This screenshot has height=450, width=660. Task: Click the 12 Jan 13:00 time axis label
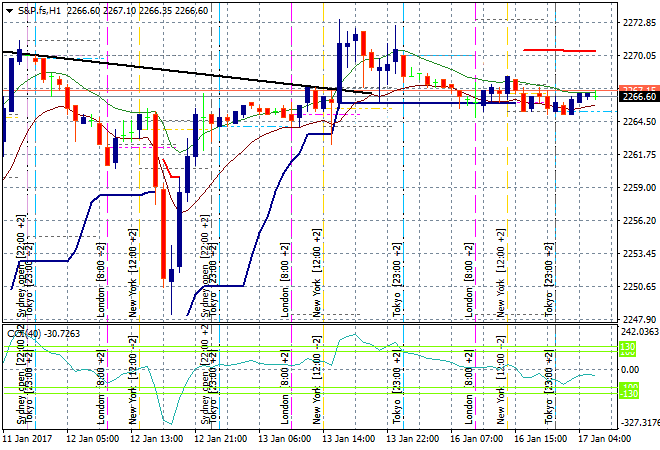154,439
